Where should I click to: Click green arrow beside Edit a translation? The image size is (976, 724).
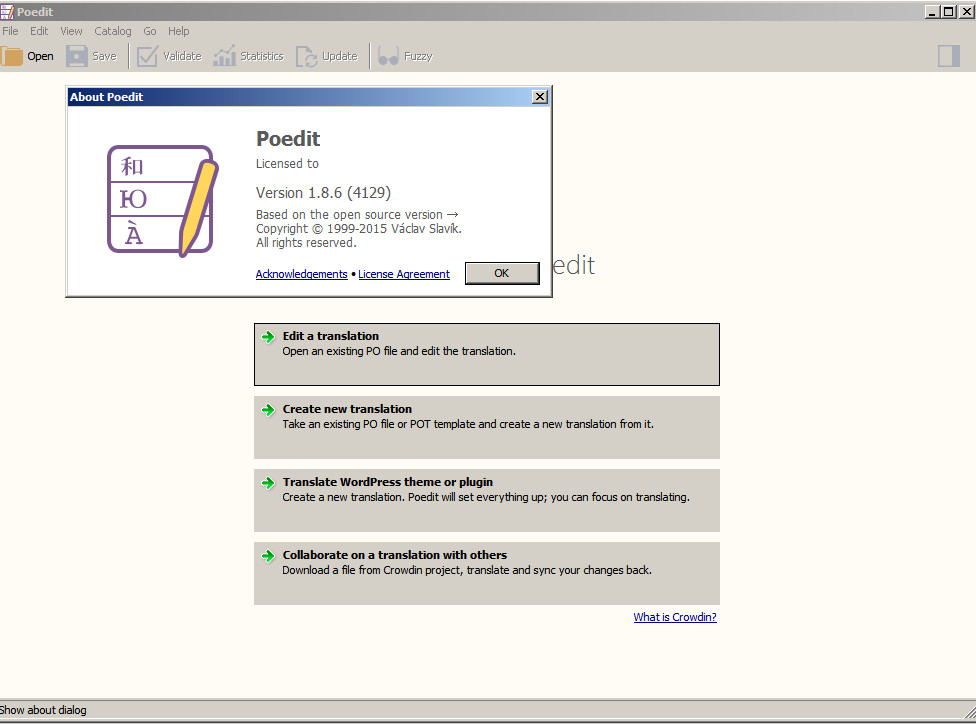(266, 336)
